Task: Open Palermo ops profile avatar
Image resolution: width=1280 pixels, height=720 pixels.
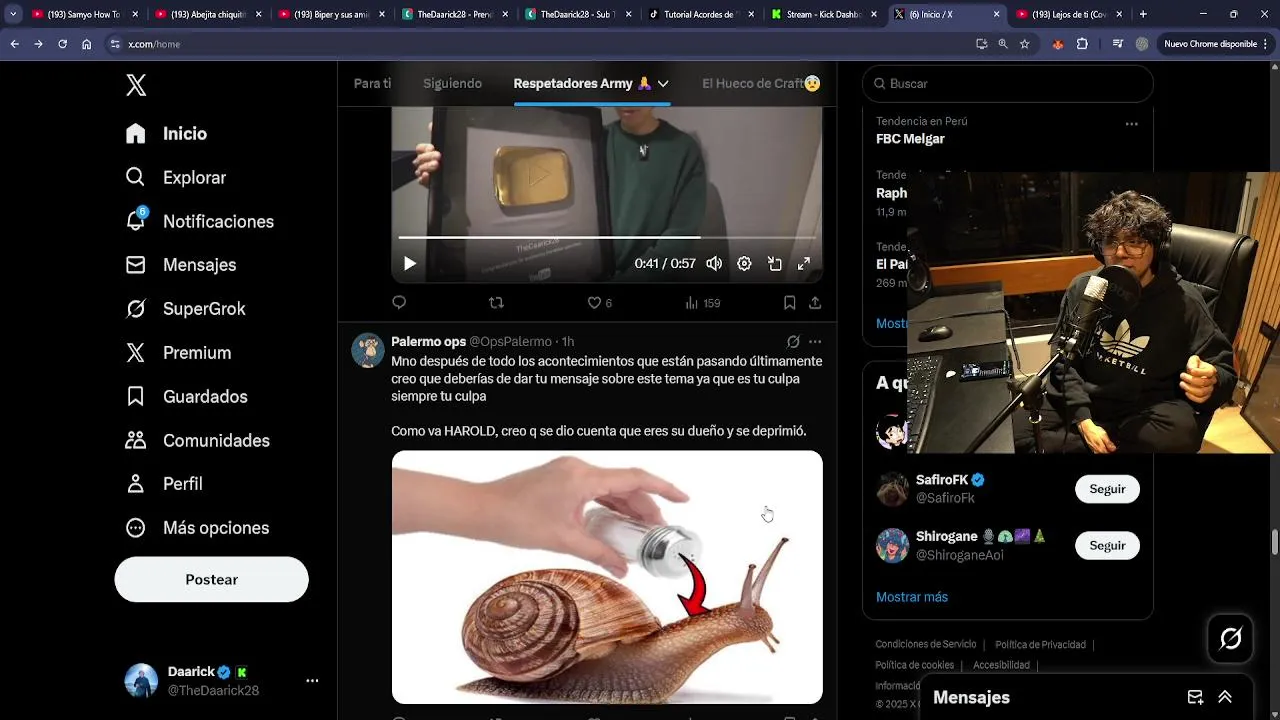Action: 368,350
